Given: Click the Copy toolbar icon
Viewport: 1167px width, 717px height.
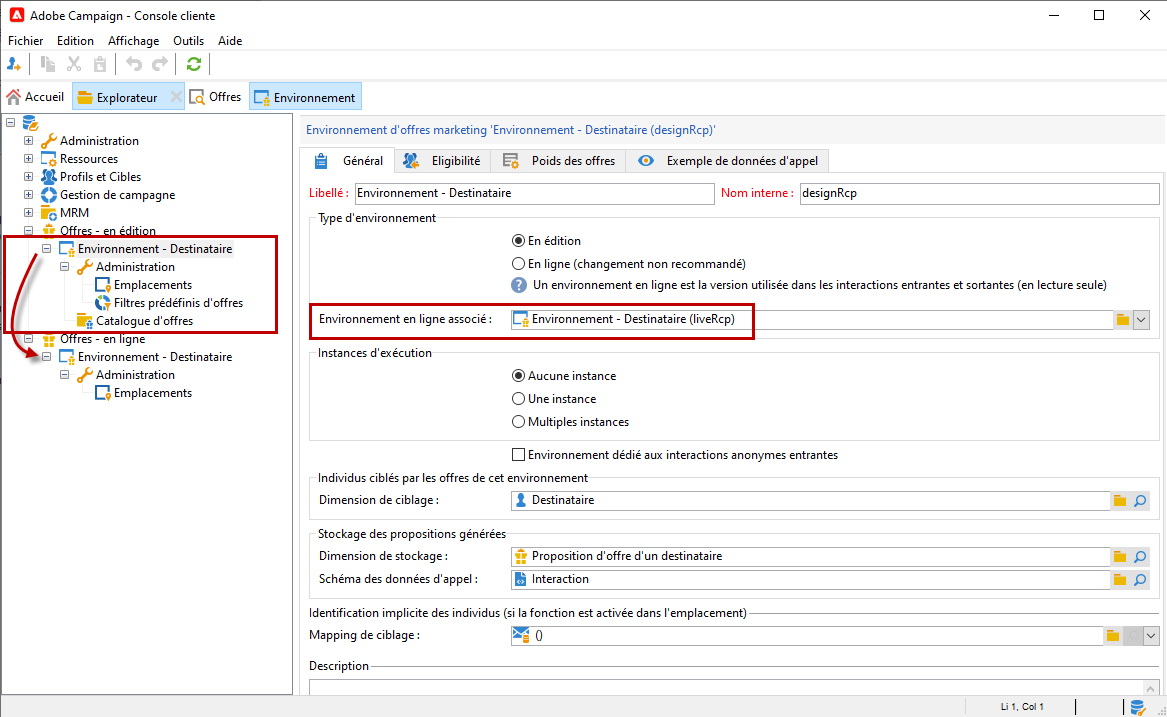Looking at the screenshot, I should tap(48, 65).
